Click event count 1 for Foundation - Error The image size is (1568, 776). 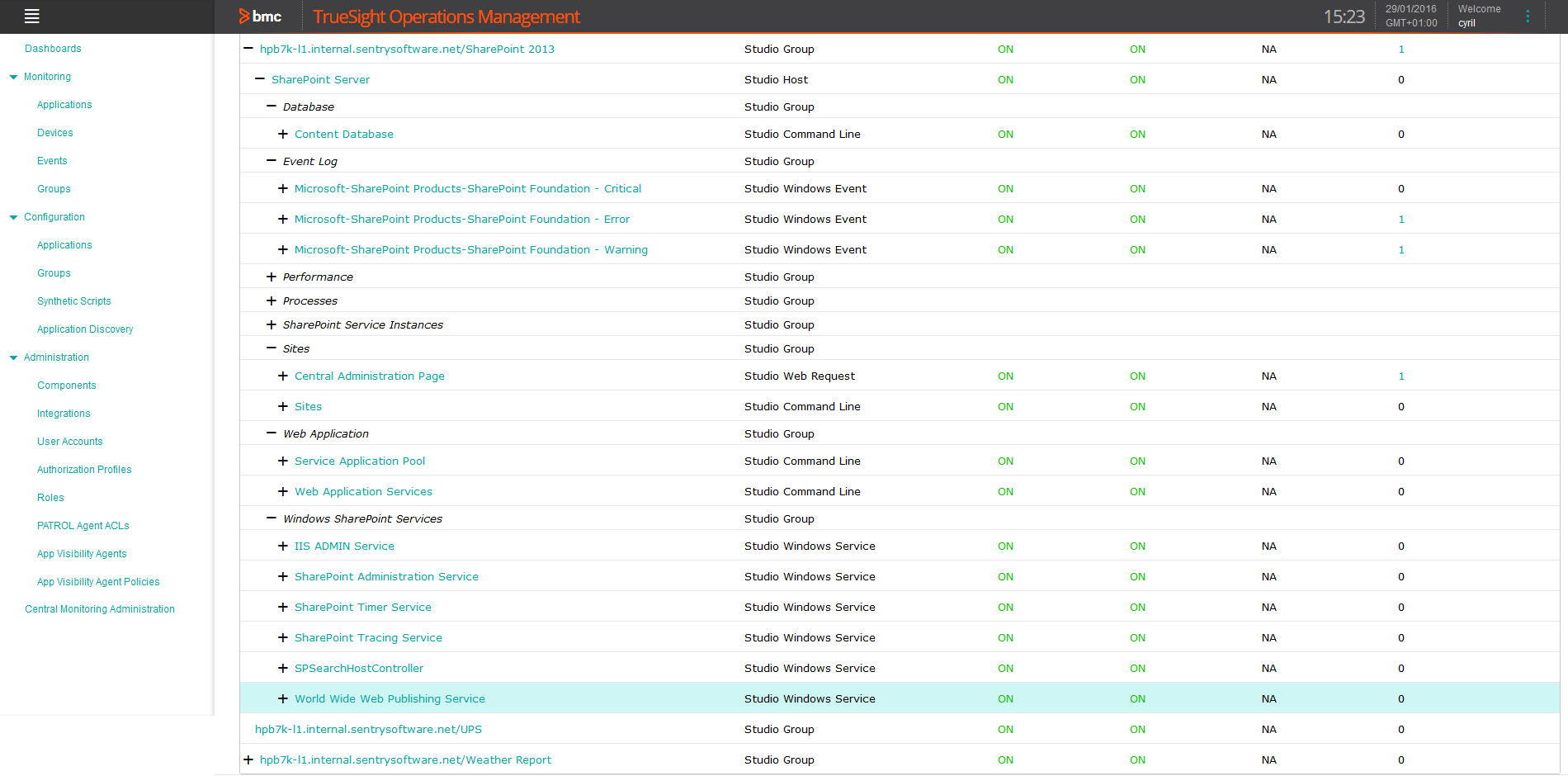(x=1401, y=219)
